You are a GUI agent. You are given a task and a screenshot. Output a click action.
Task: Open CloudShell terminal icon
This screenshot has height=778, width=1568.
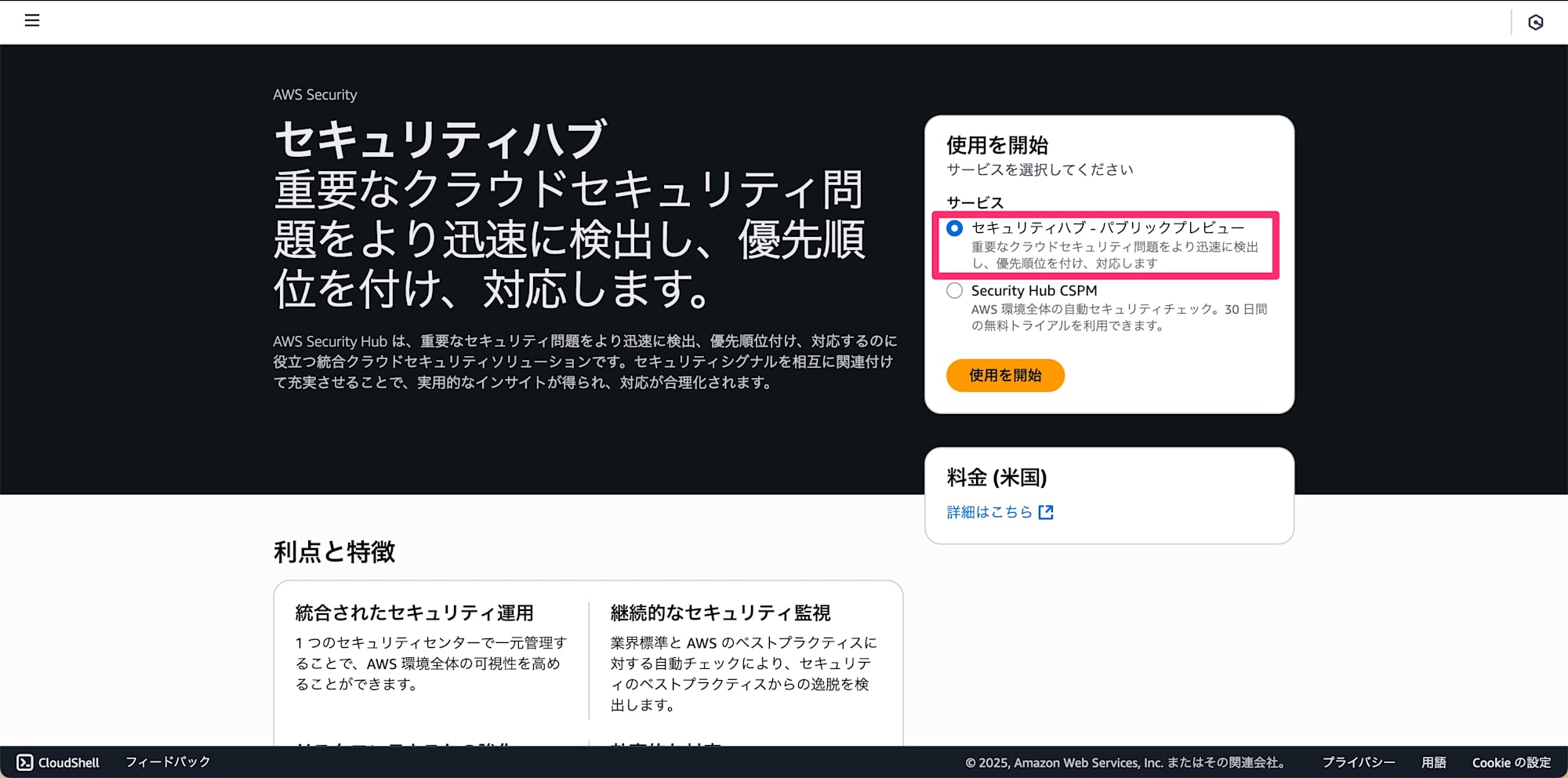pyautogui.click(x=25, y=762)
